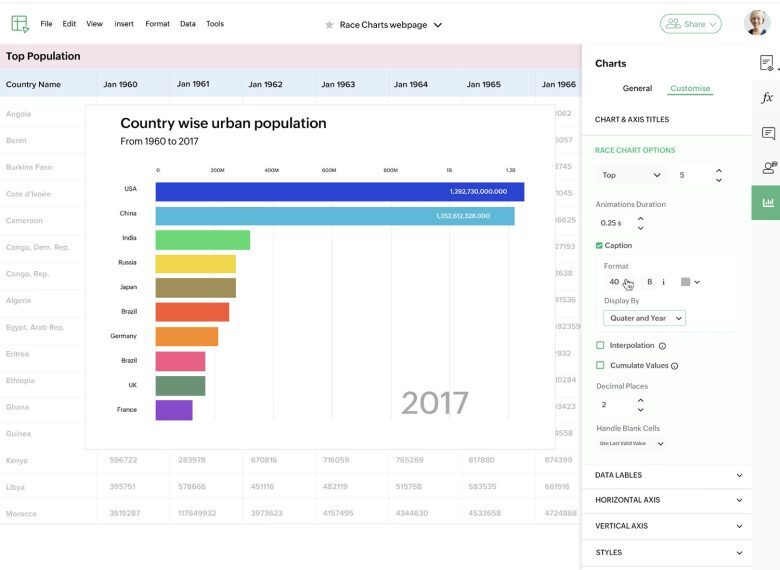Open the View menu
Viewport: 780px width, 570px height.
click(95, 24)
